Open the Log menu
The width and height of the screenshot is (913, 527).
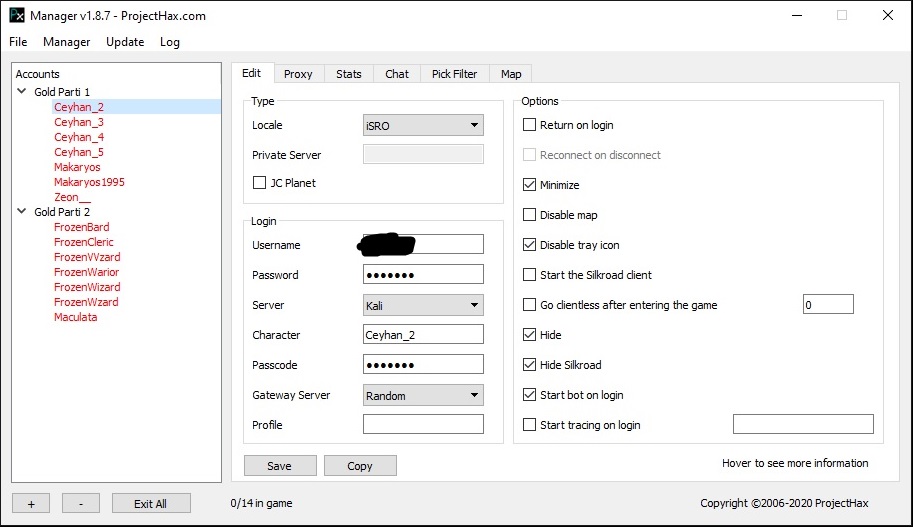click(170, 42)
